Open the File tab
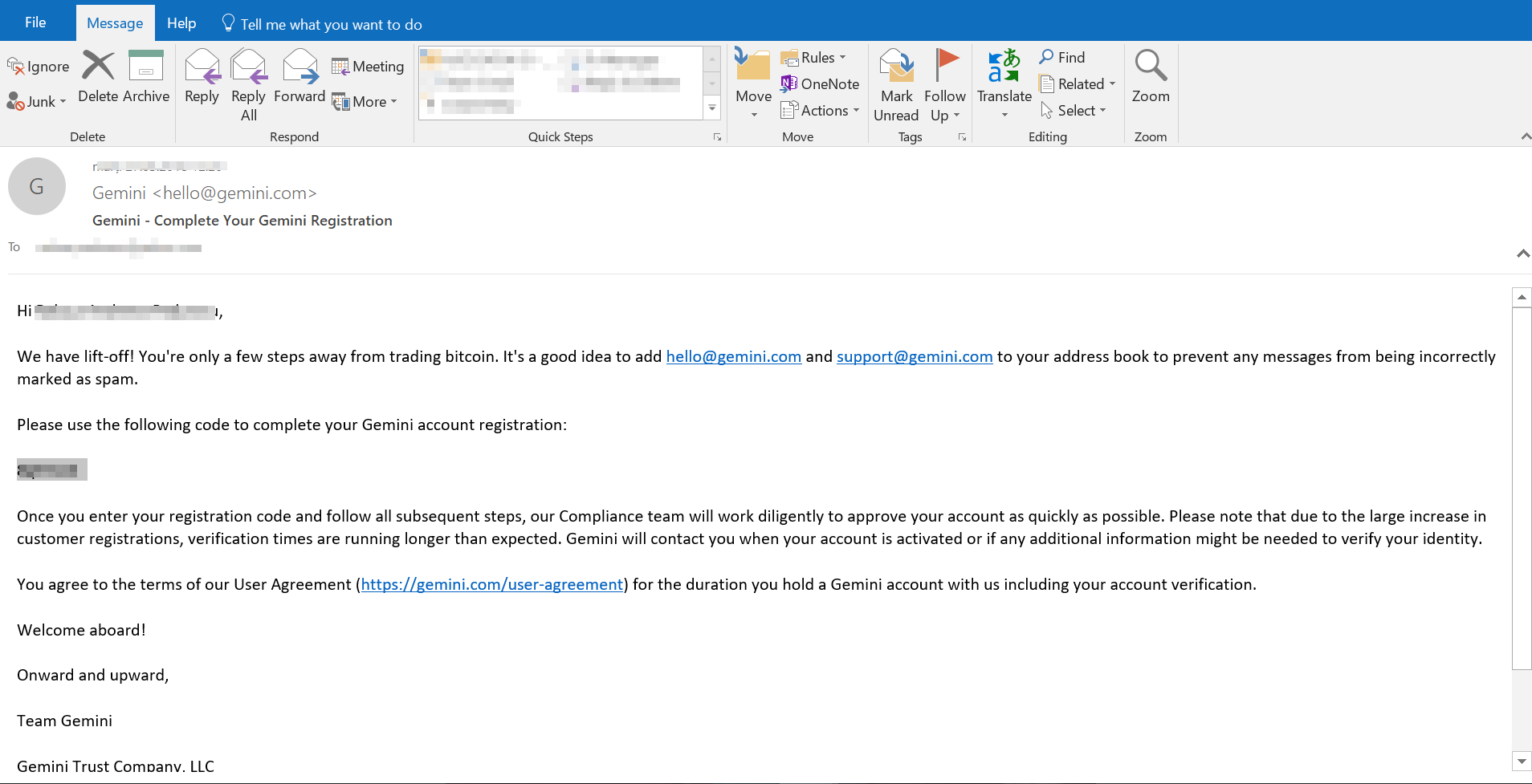The image size is (1532, 784). click(35, 22)
